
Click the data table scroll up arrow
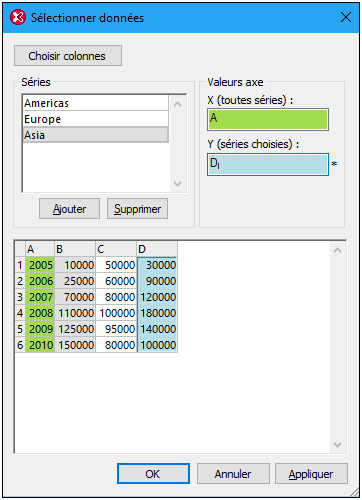337,250
